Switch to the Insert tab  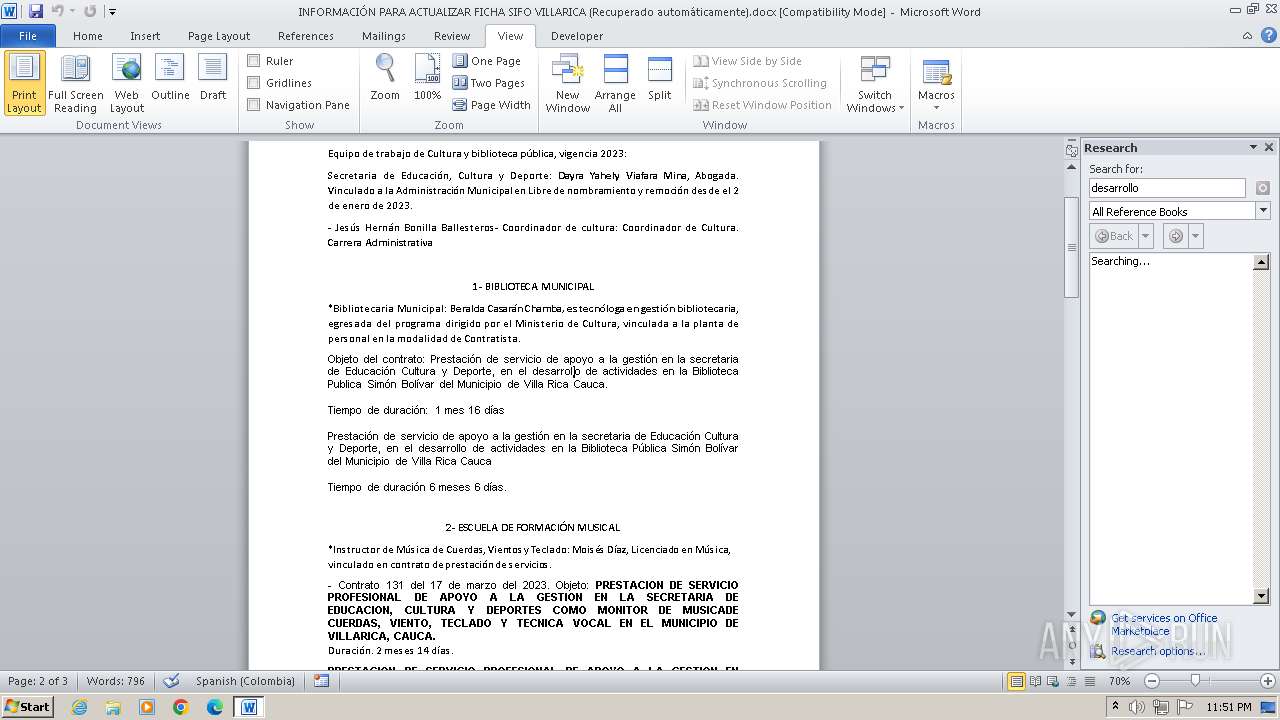click(145, 36)
